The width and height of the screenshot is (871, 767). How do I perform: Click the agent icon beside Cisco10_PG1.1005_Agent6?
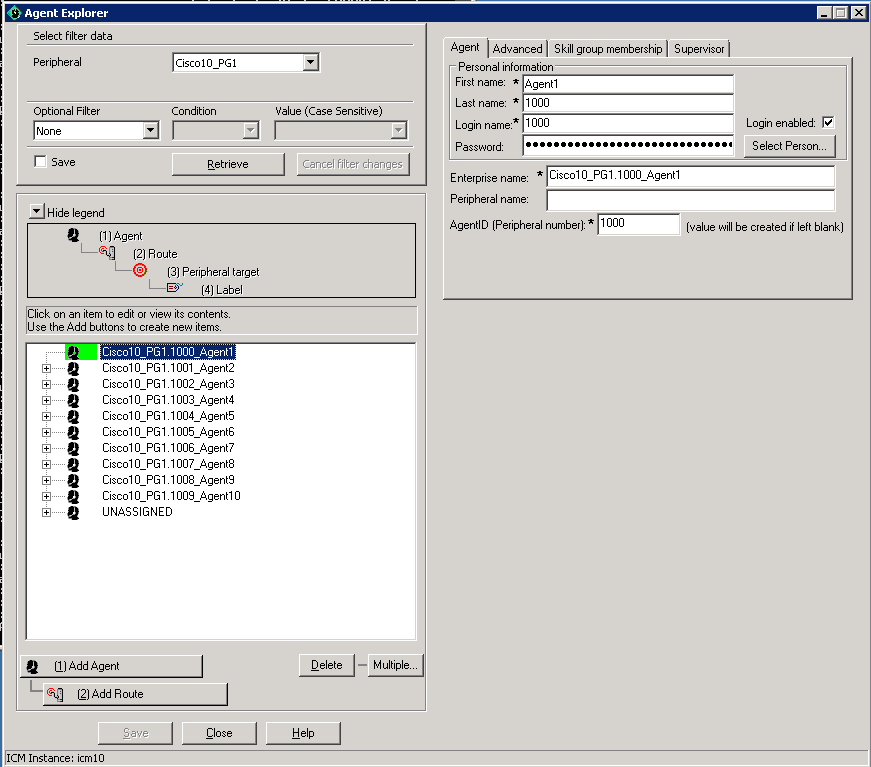click(x=73, y=432)
